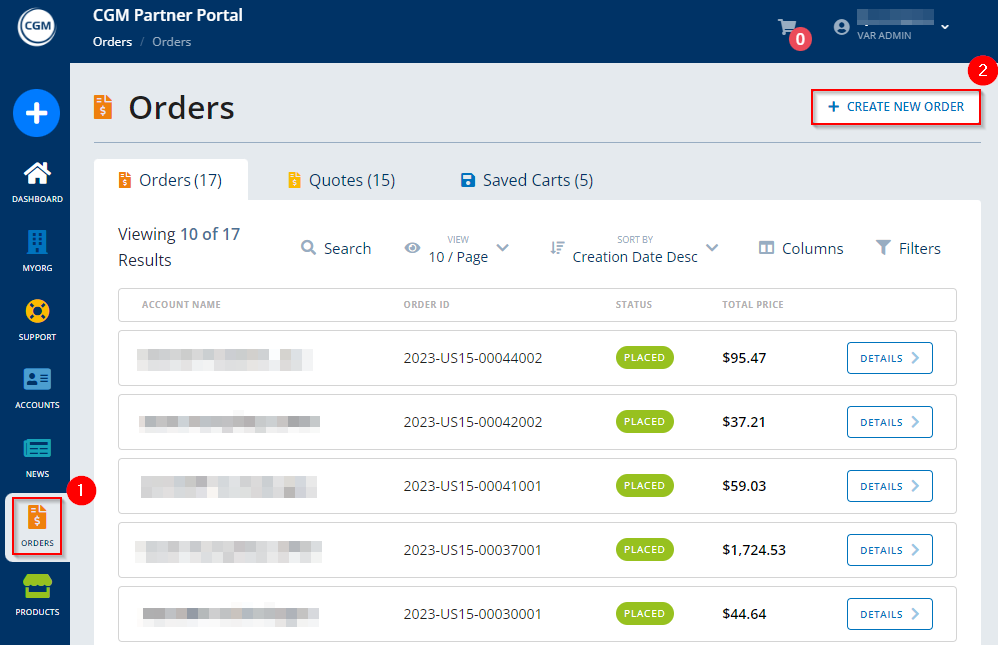Viewport: 998px width, 645px height.
Task: Switch to the Quotes (15) tab
Action: 341,180
